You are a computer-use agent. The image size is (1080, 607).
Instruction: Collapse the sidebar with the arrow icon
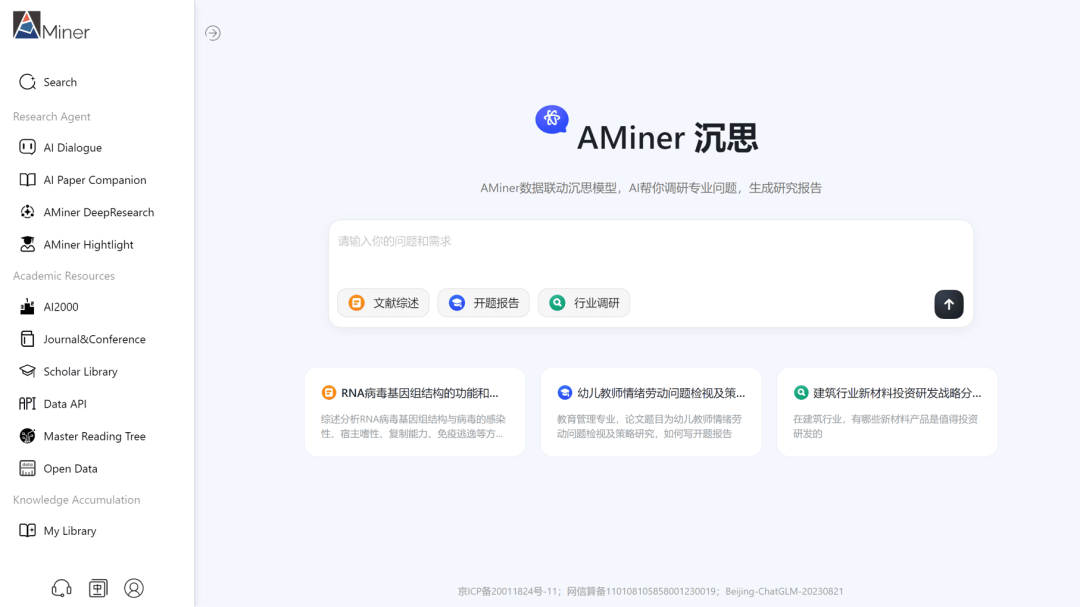click(x=213, y=33)
